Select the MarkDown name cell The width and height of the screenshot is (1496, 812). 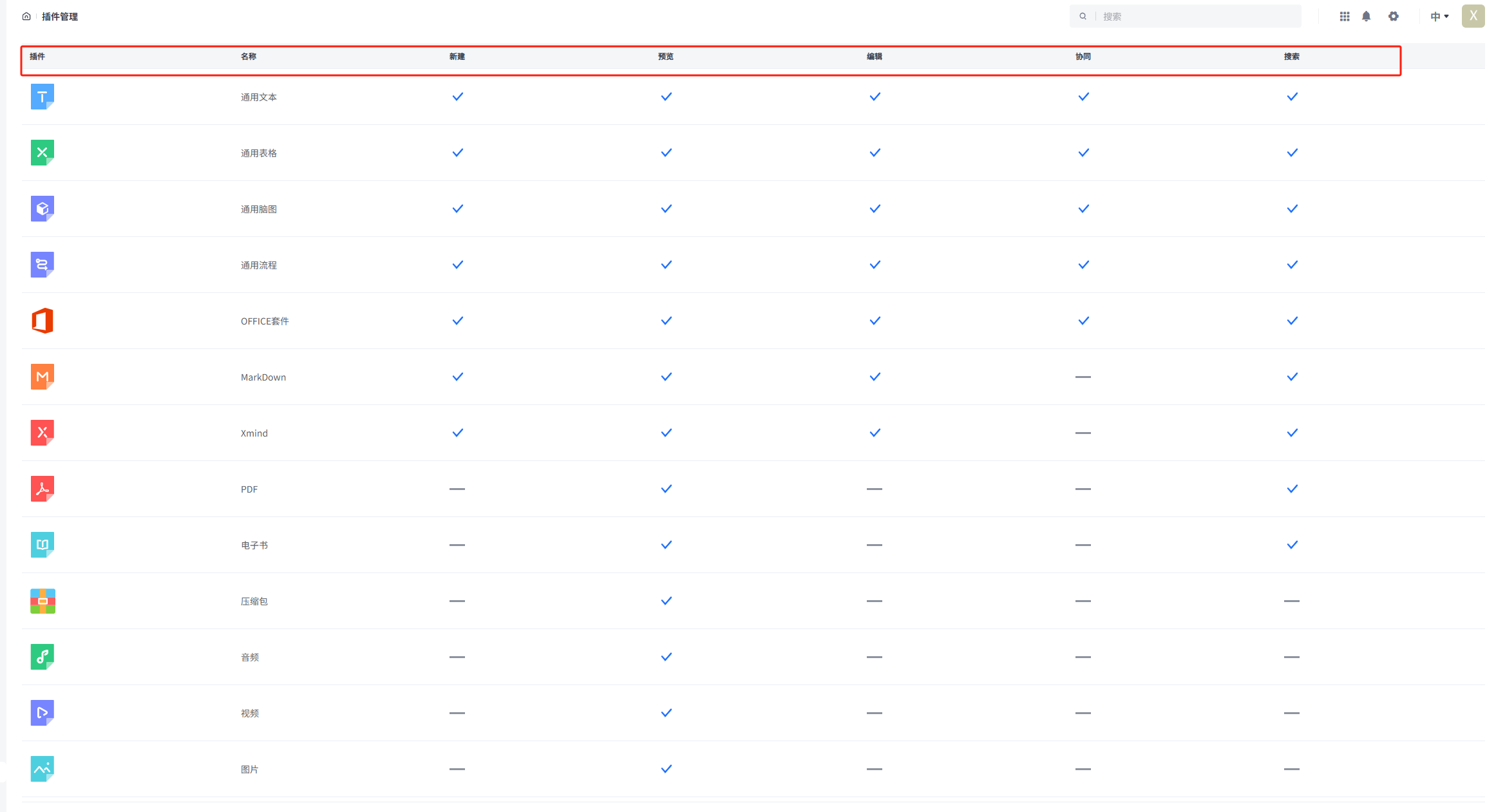coord(263,377)
